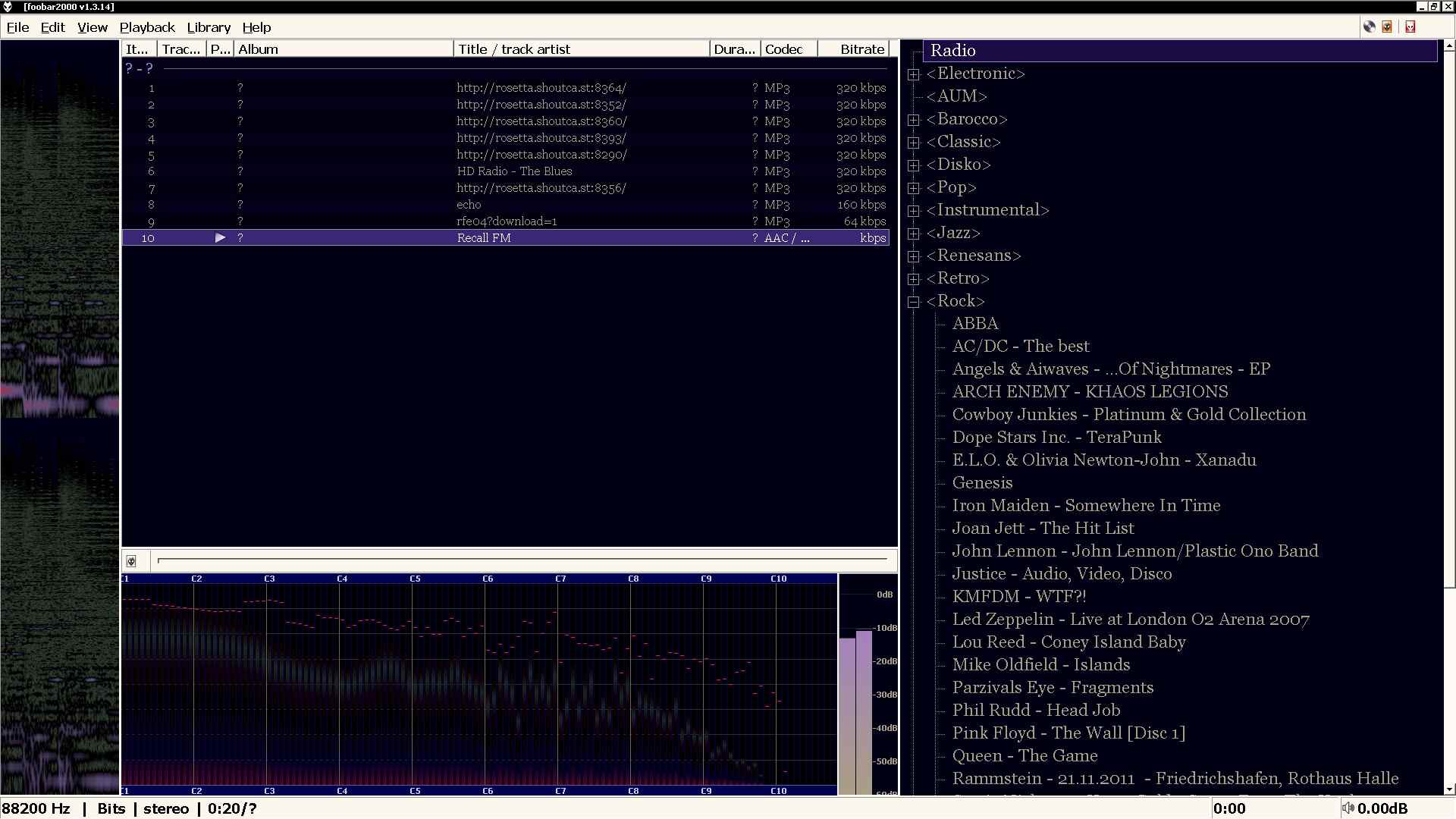This screenshot has height=819, width=1456.
Task: Open the Library menu
Action: coord(209,27)
